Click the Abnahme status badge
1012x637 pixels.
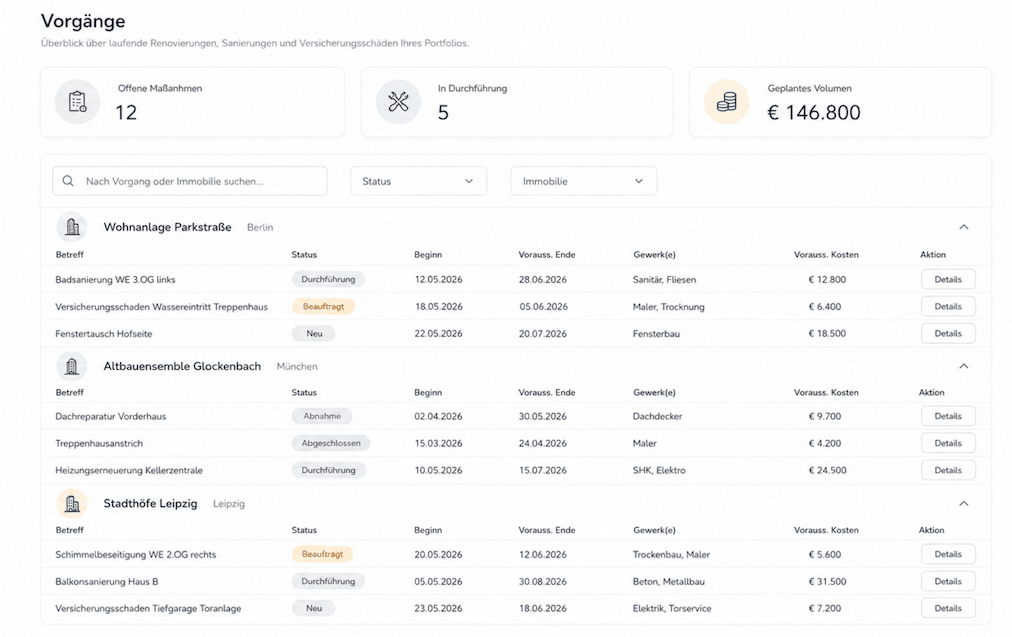pyautogui.click(x=321, y=416)
